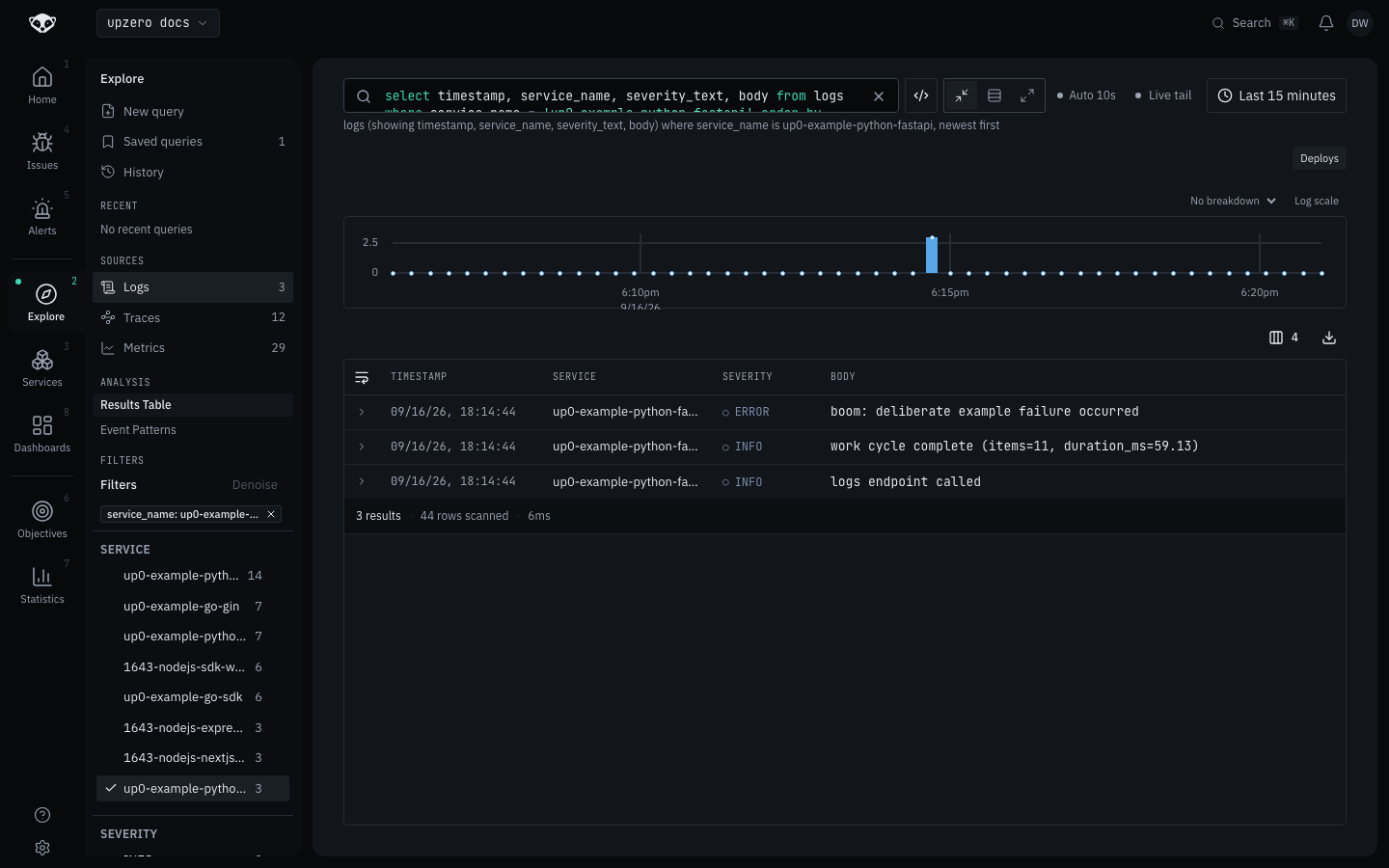This screenshot has width=1389, height=868.
Task: Open the global Search box
Action: (1254, 23)
